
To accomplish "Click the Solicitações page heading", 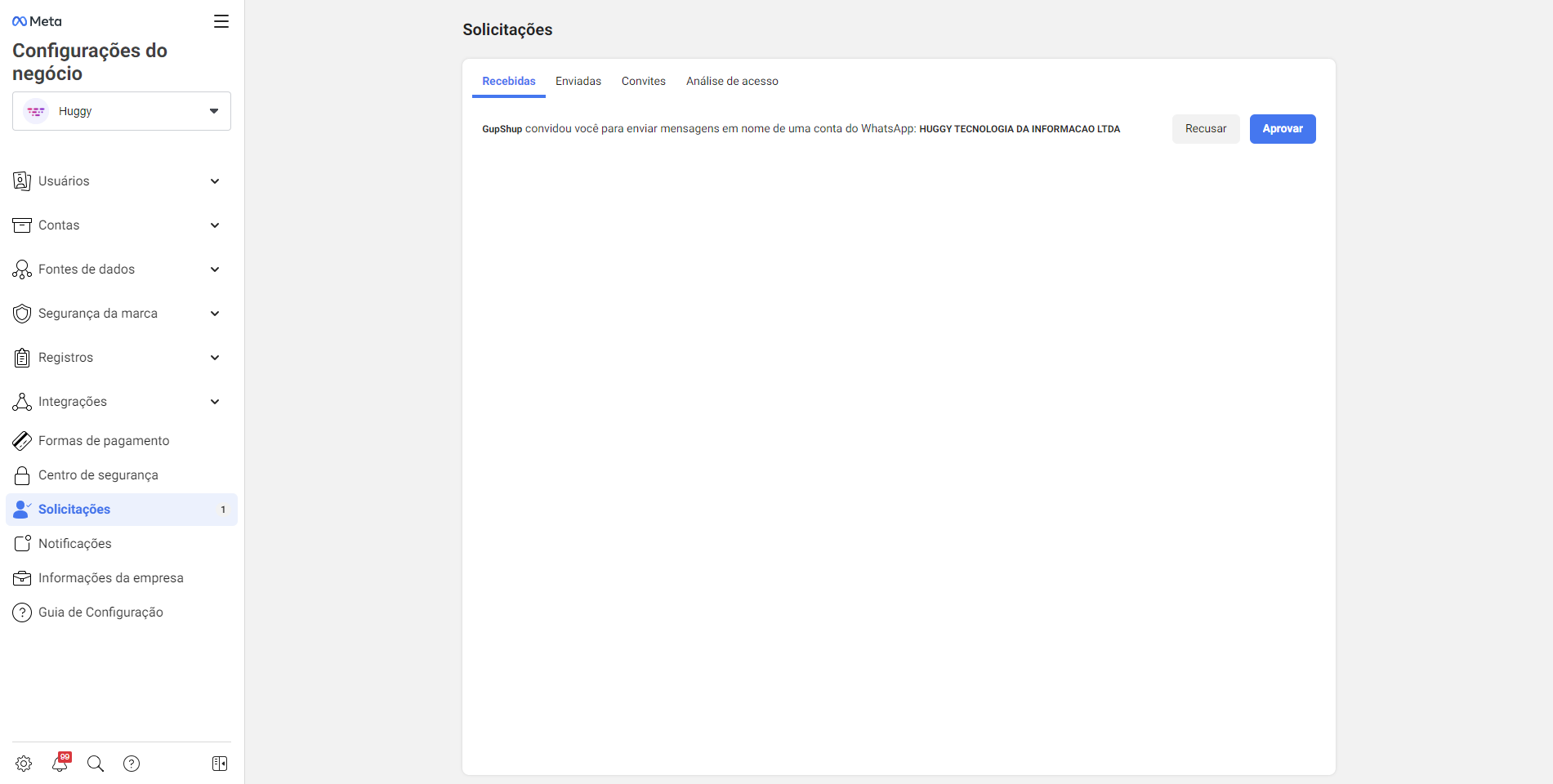I will pos(507,29).
